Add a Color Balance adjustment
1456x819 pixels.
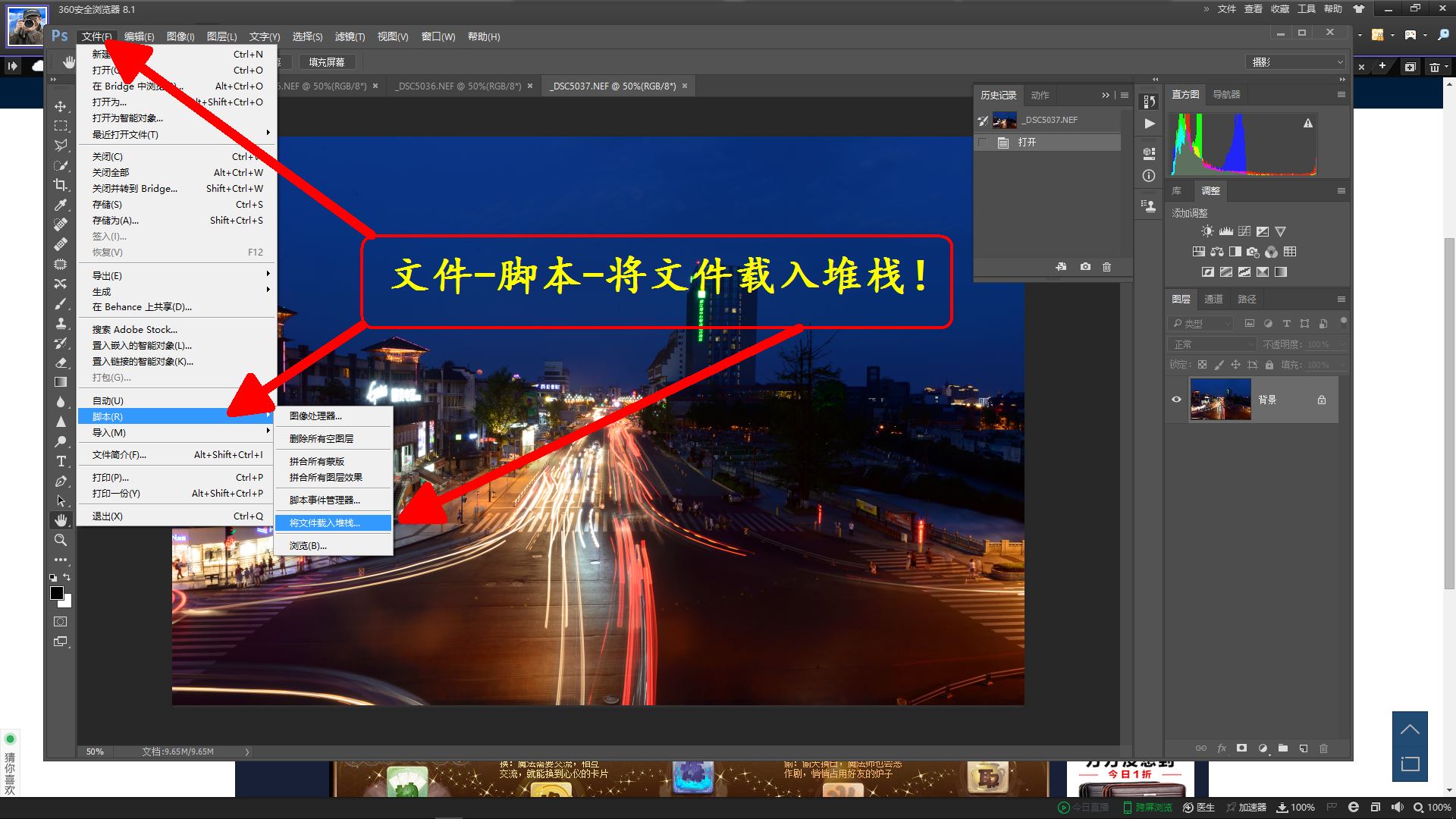coord(1217,252)
